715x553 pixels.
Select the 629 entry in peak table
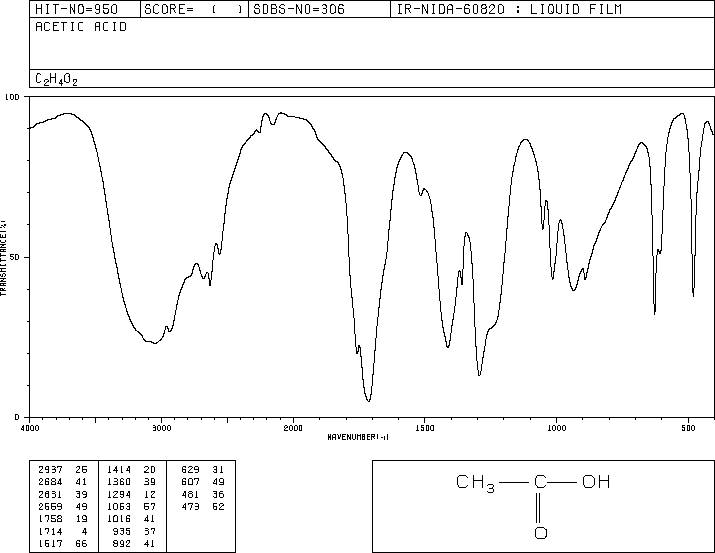tap(191, 468)
